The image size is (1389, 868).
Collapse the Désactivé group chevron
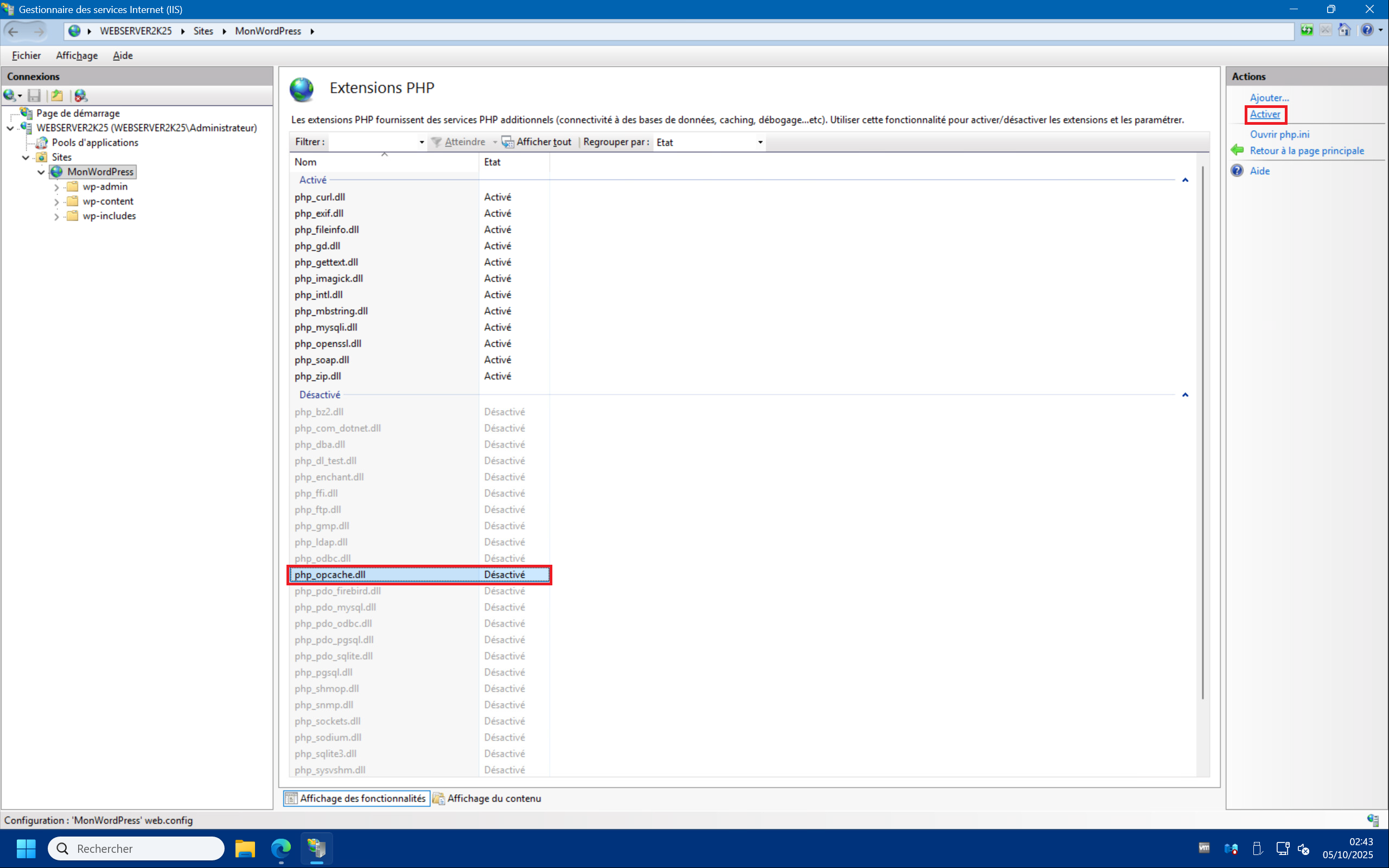coord(1185,395)
